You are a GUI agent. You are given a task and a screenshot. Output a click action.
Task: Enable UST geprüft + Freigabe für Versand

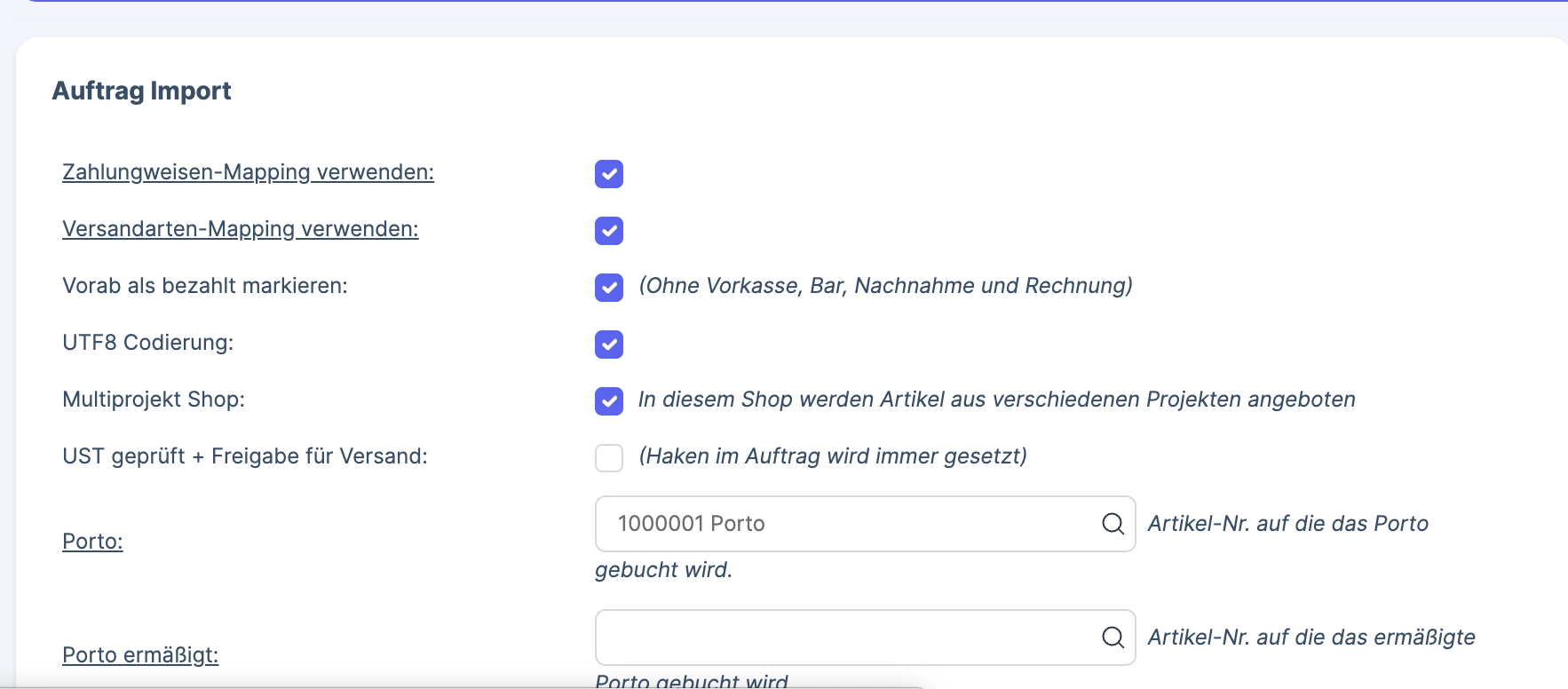point(609,458)
